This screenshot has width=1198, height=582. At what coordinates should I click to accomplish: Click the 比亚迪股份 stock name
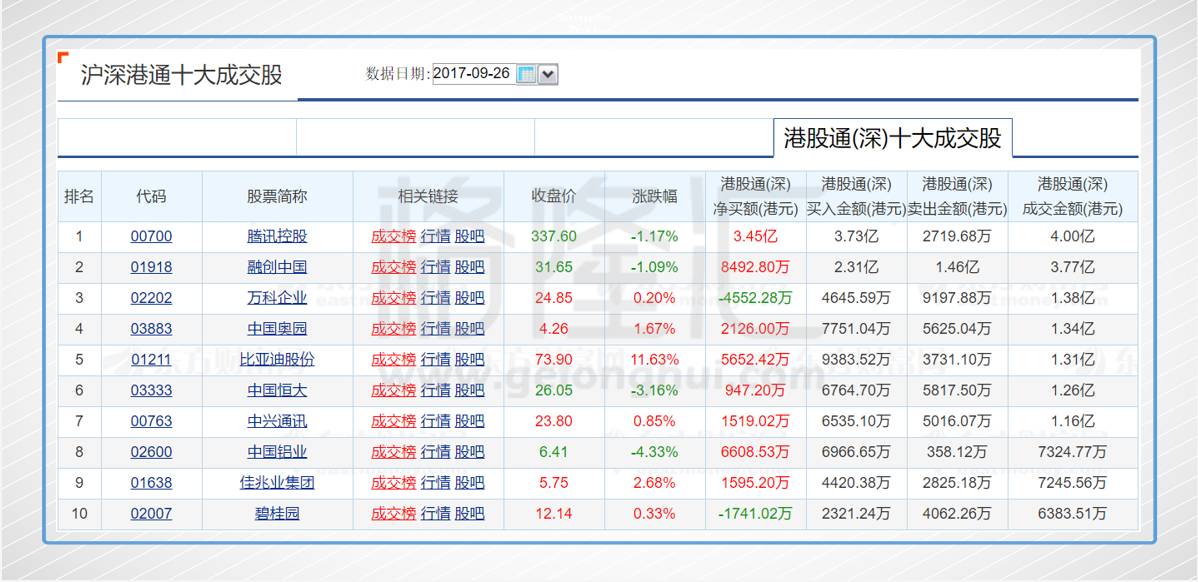pos(277,360)
